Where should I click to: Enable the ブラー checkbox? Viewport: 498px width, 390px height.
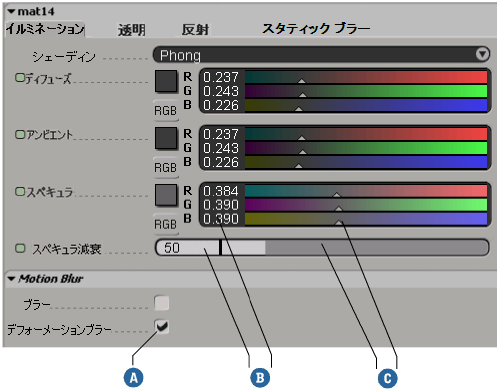(162, 303)
